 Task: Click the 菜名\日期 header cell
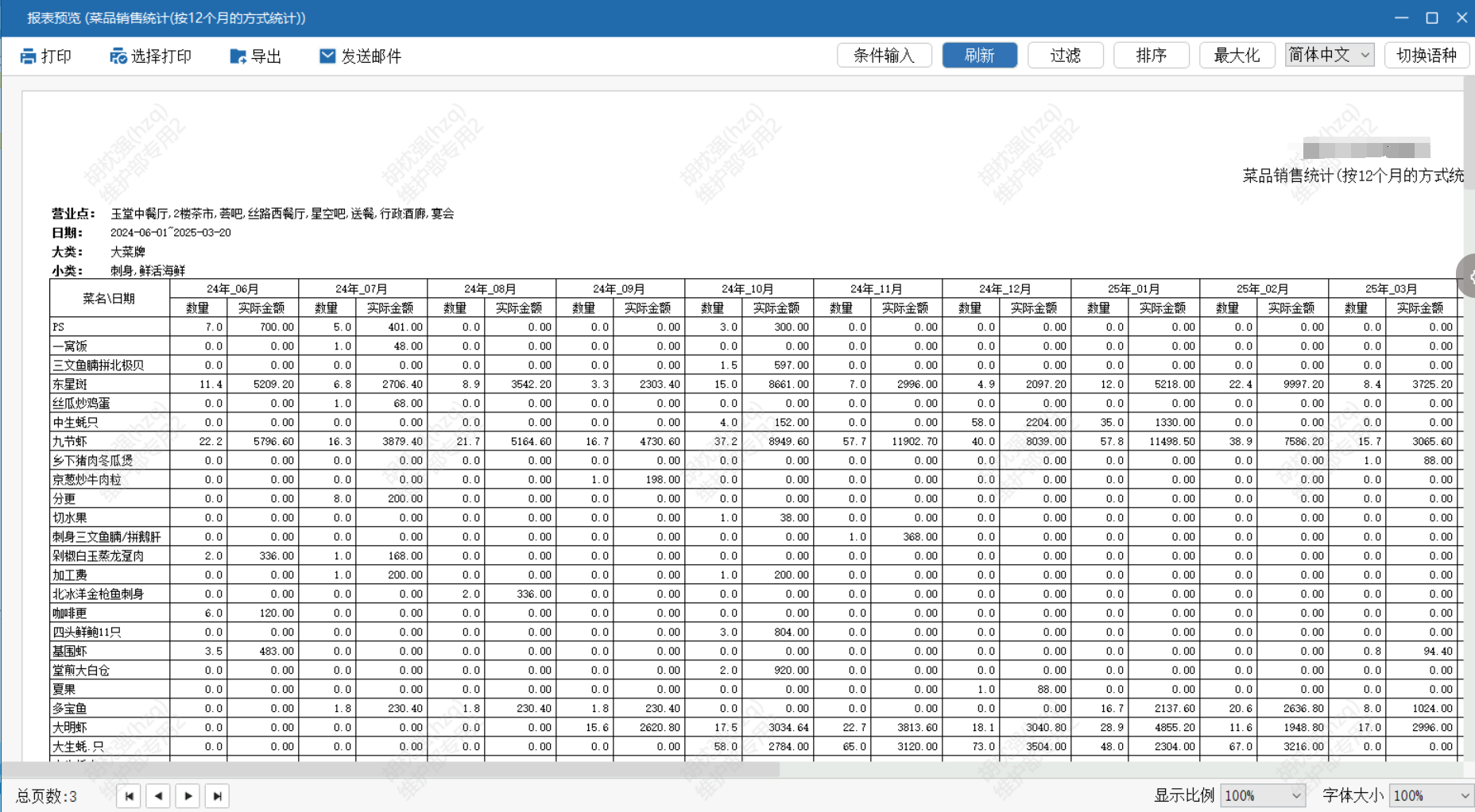coord(110,299)
